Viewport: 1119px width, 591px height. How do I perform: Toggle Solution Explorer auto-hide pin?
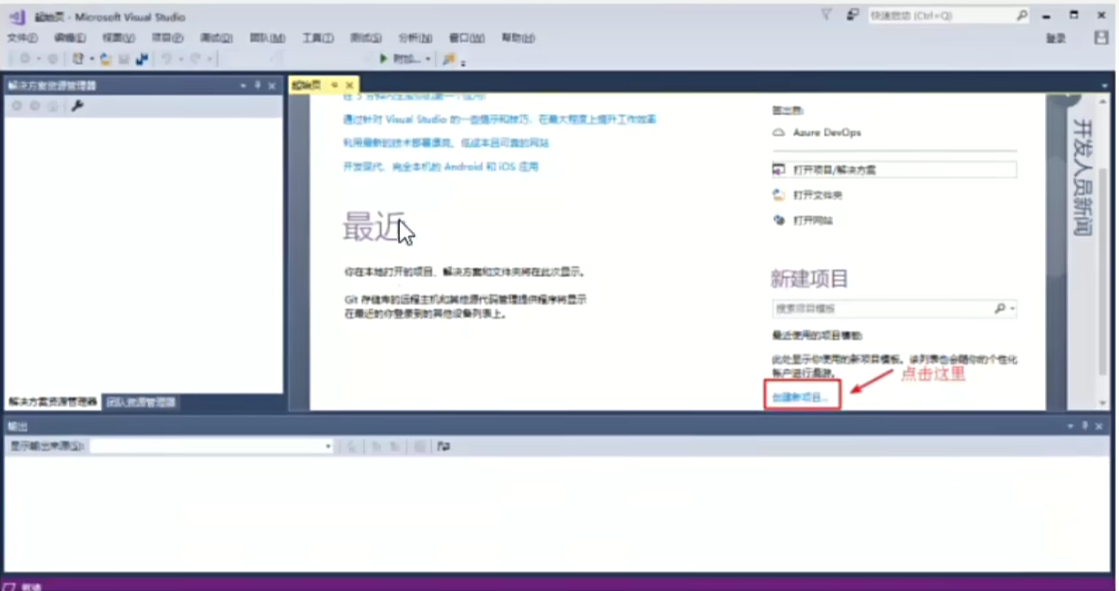pos(258,86)
